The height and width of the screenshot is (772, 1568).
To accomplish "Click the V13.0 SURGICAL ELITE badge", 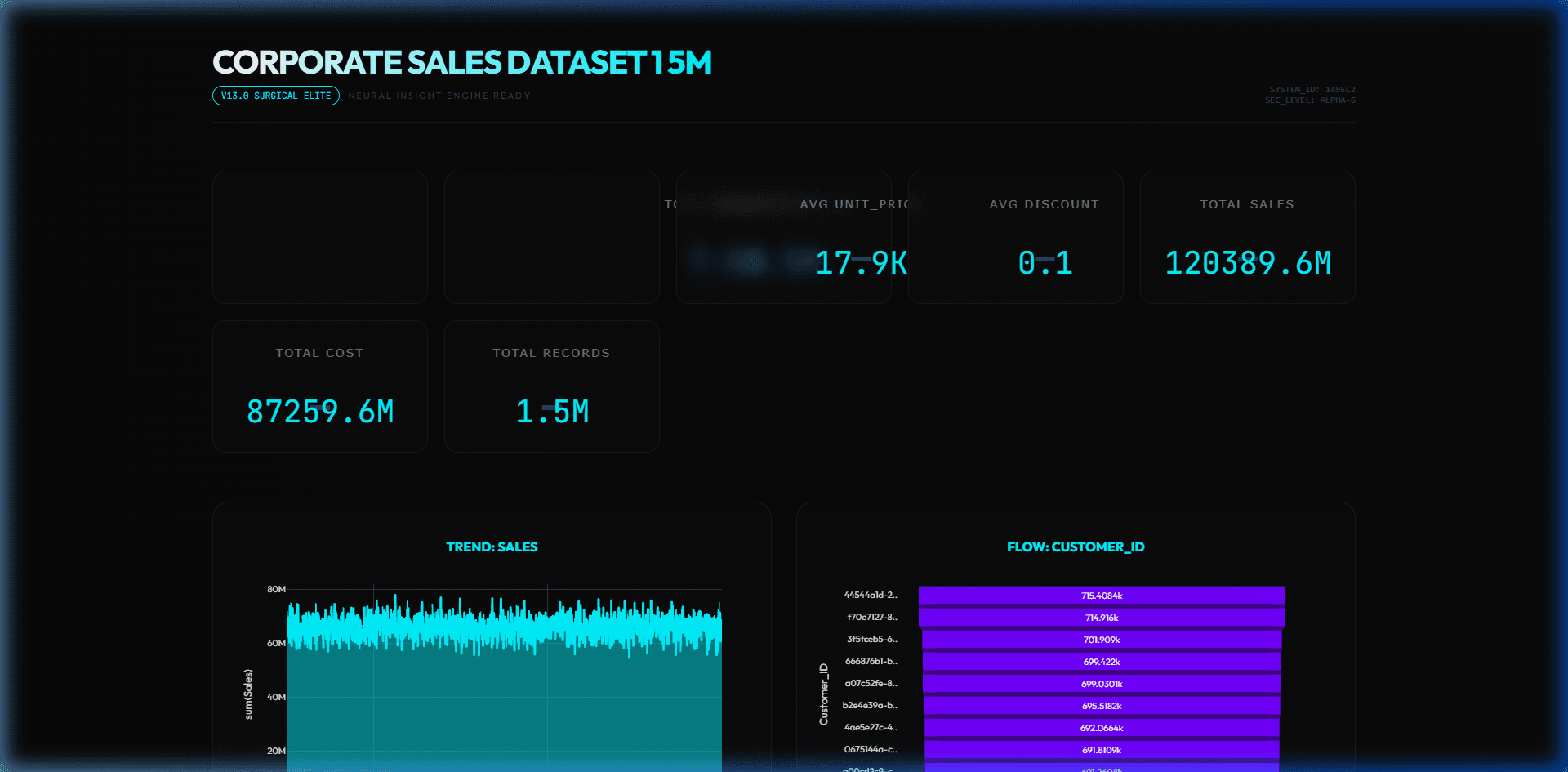I will (x=276, y=96).
